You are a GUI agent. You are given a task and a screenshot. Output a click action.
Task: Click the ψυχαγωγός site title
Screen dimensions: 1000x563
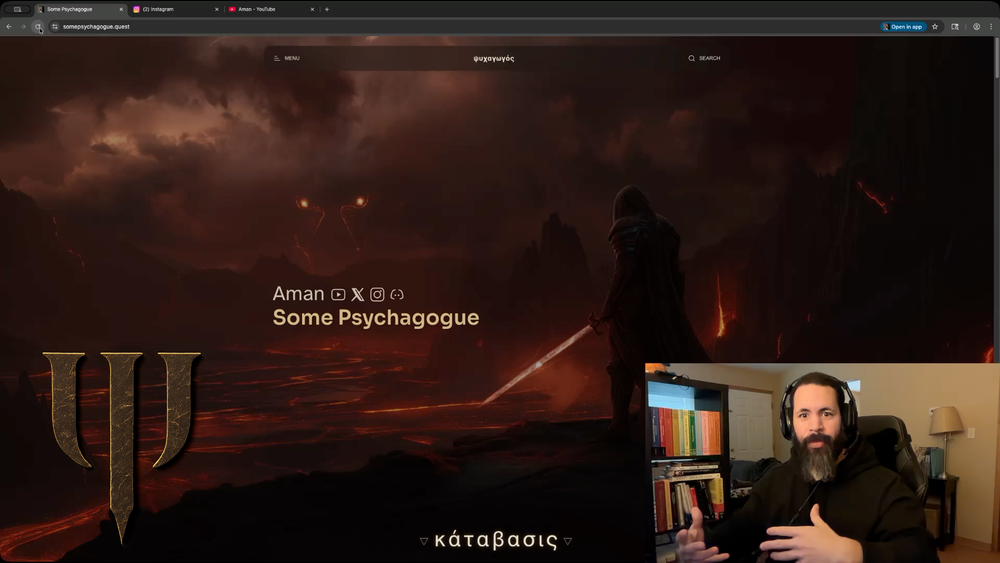(494, 58)
